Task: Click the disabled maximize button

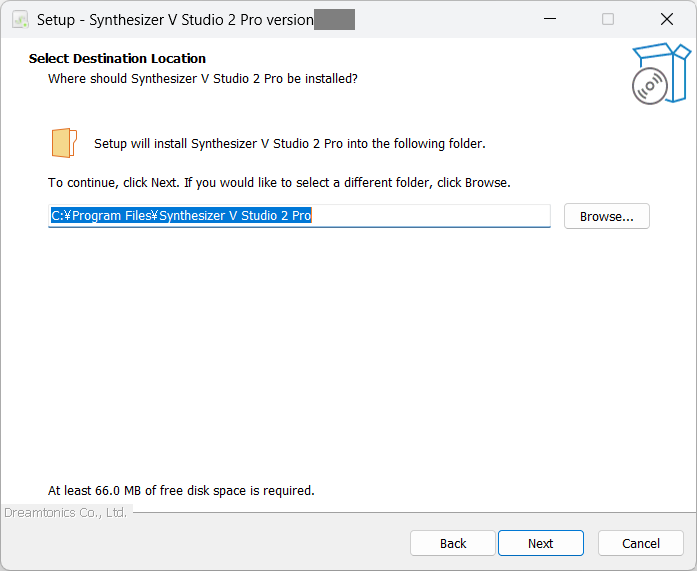Action: tap(608, 19)
